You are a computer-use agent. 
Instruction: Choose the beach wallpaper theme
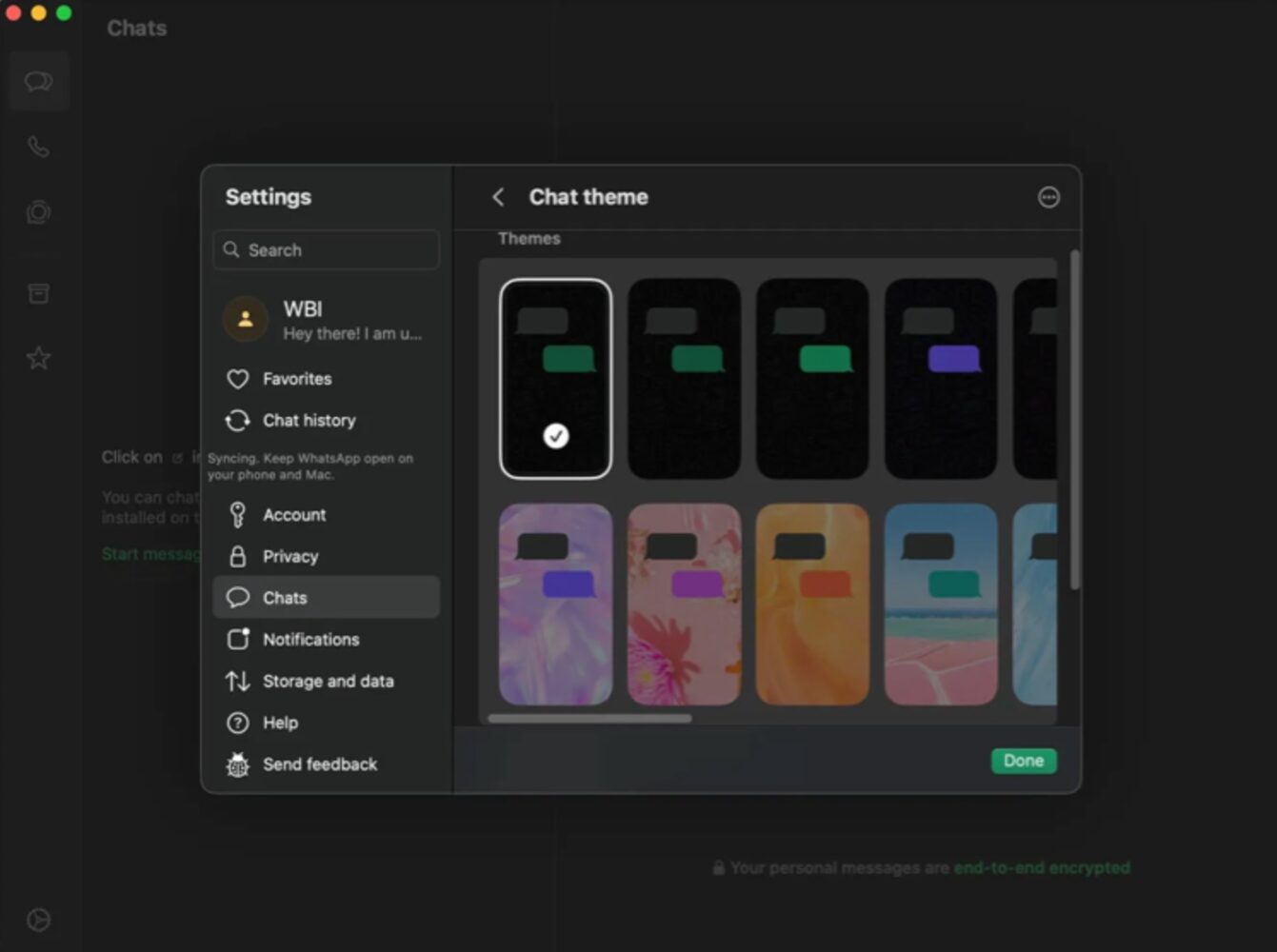(x=940, y=605)
